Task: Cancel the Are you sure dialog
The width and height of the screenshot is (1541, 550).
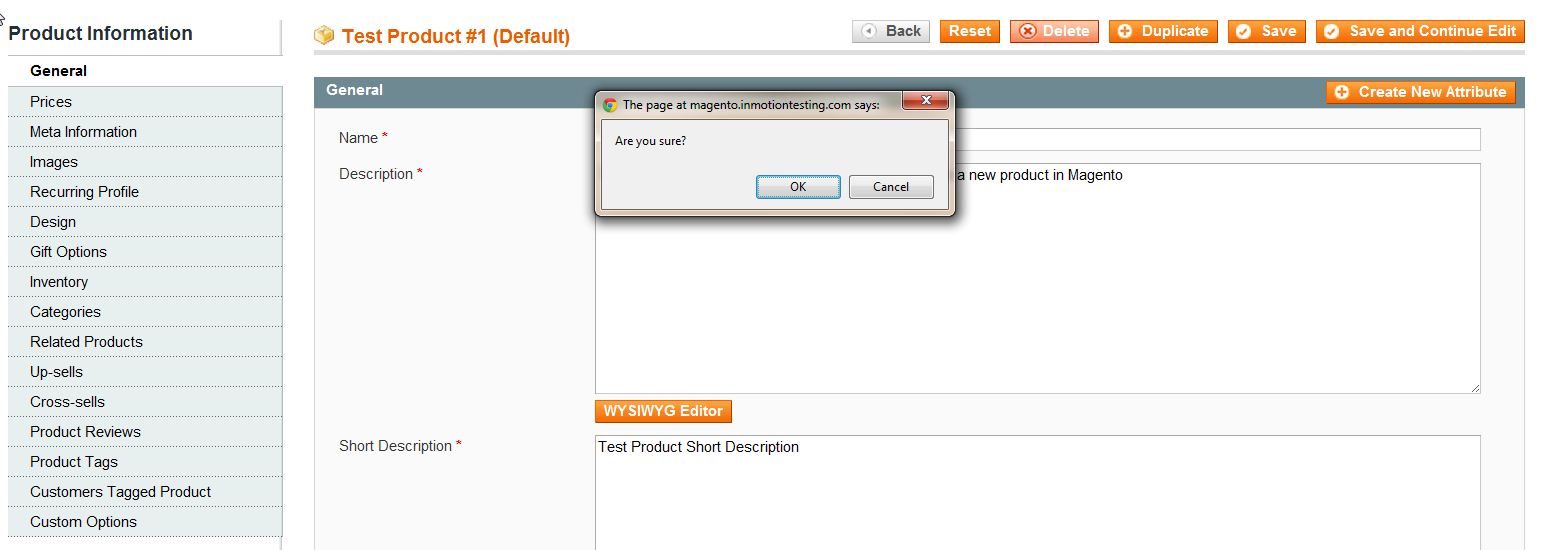Action: [891, 187]
